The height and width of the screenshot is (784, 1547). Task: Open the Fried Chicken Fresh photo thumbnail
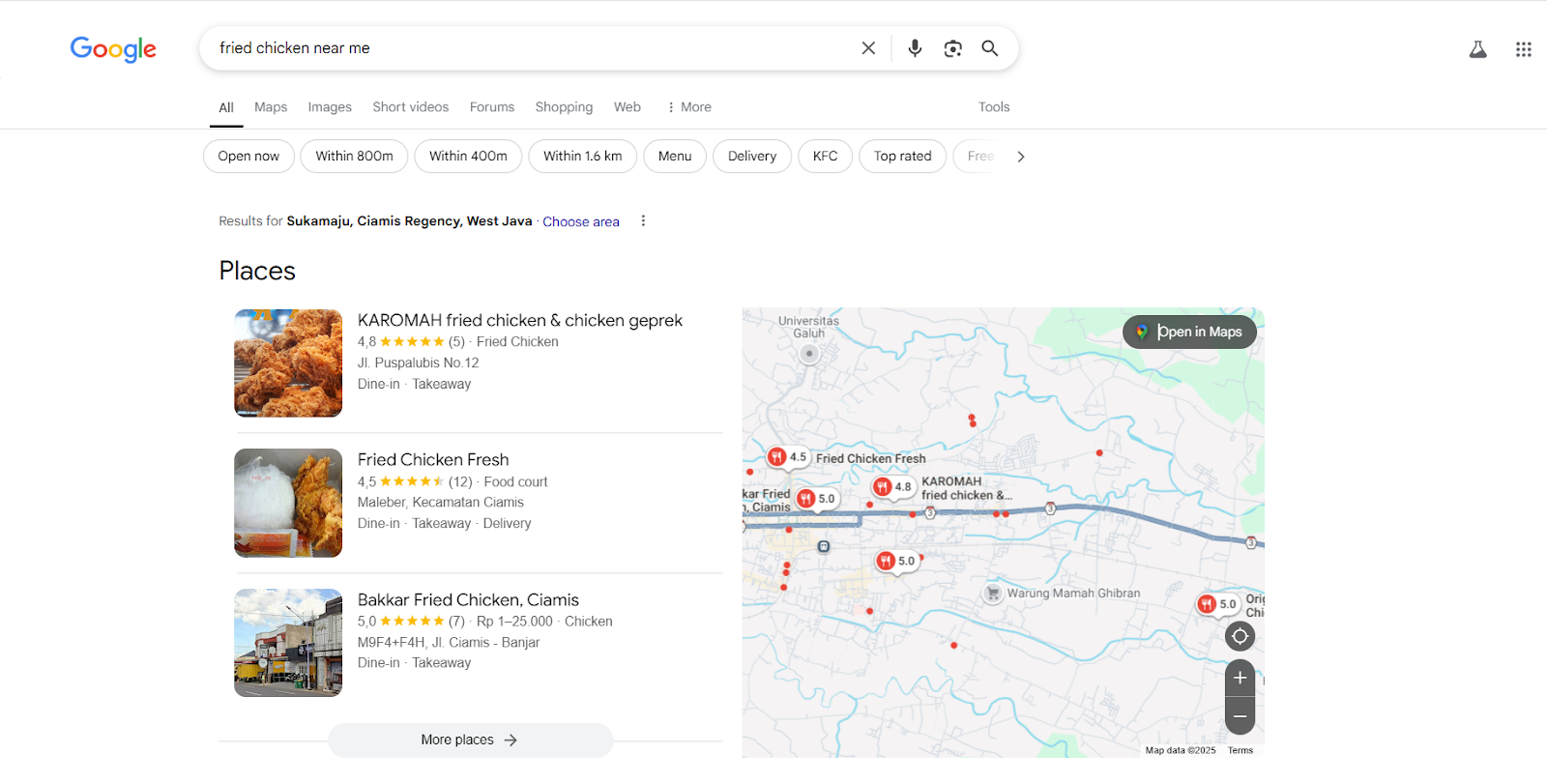[288, 504]
